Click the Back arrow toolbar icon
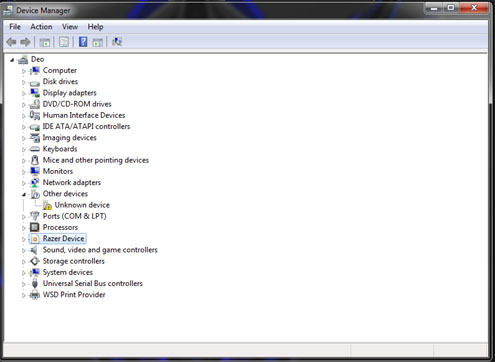This screenshot has width=495, height=362. tap(11, 42)
